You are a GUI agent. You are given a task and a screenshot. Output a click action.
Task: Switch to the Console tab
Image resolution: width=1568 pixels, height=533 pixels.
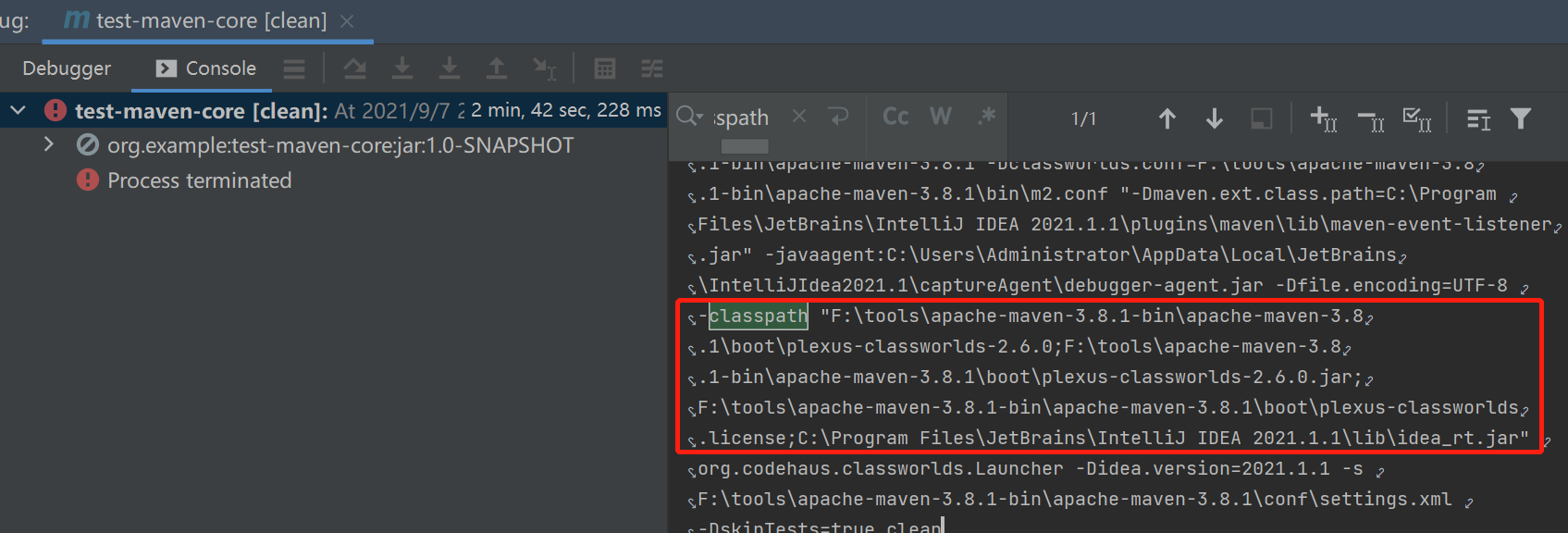pyautogui.click(x=206, y=68)
